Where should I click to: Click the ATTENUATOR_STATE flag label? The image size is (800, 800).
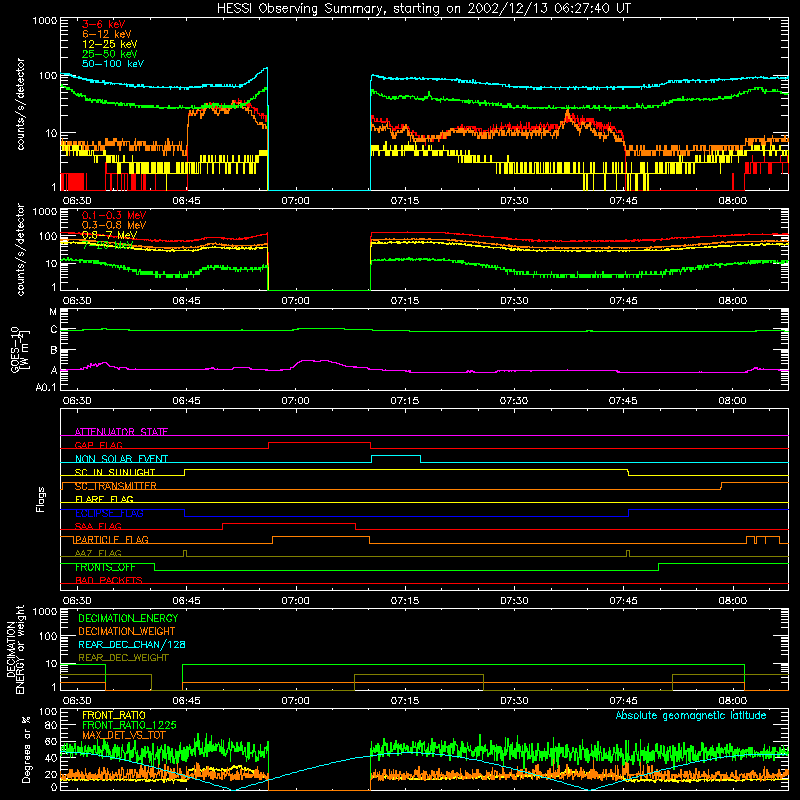[121, 432]
